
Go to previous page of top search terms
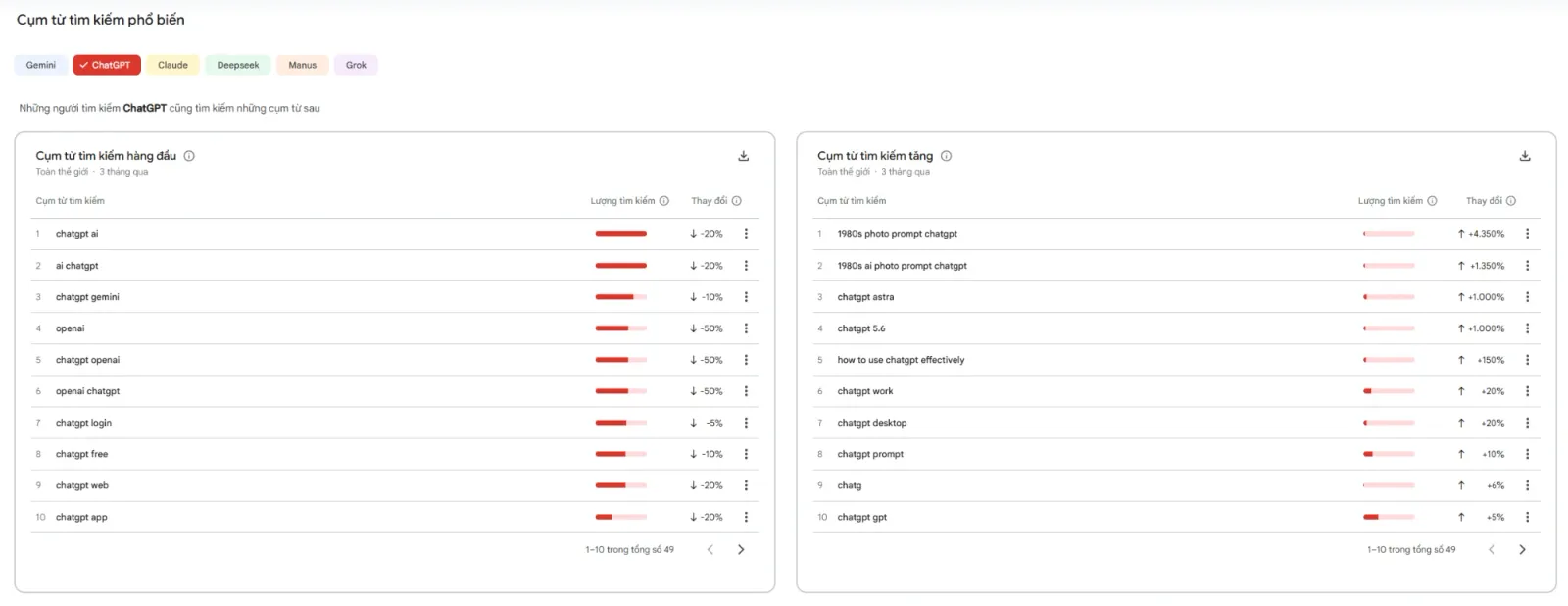[710, 550]
